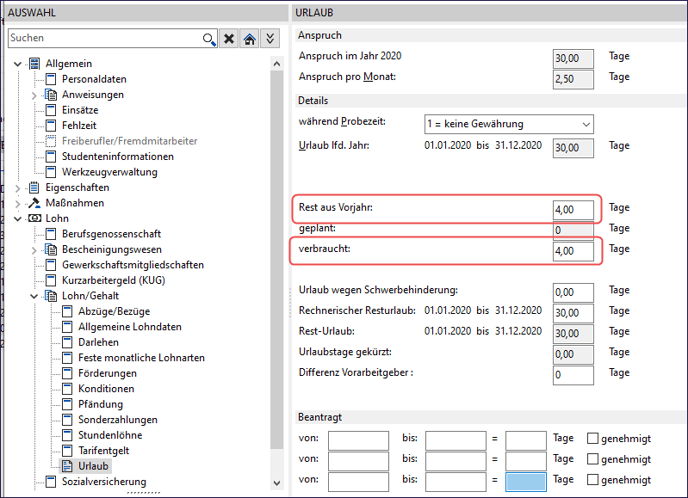Viewport: 688px width, 498px height.
Task: Select Allgemeine Lohndaten in tree
Action: coord(130,326)
